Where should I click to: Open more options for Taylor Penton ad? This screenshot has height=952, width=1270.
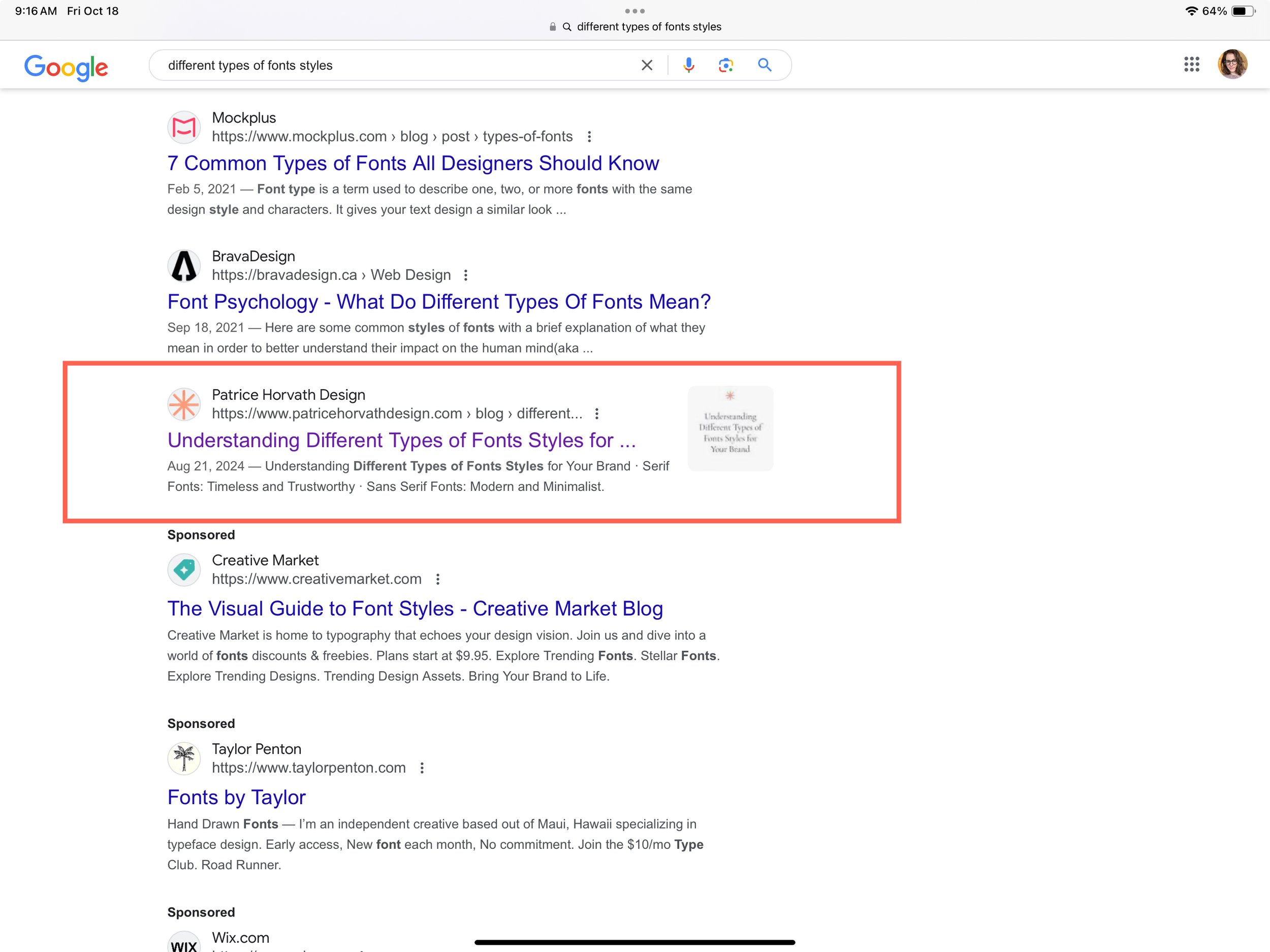(422, 768)
